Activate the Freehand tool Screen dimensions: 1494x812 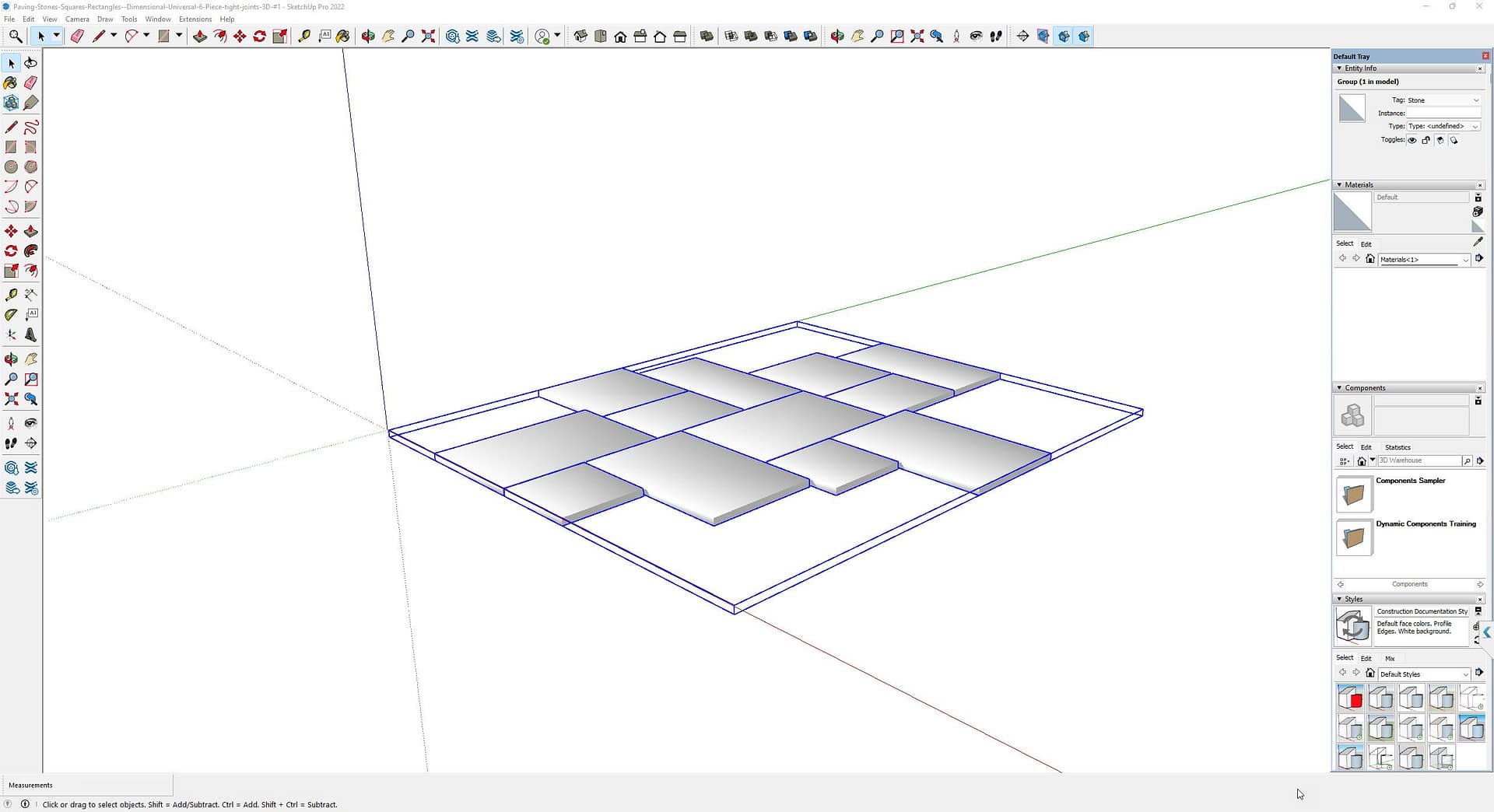click(31, 127)
